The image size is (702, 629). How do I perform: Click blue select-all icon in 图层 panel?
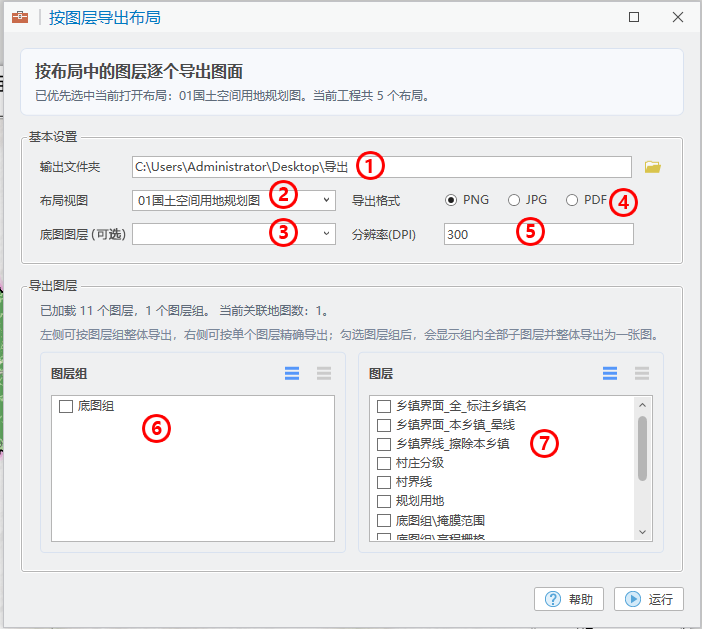pyautogui.click(x=610, y=373)
